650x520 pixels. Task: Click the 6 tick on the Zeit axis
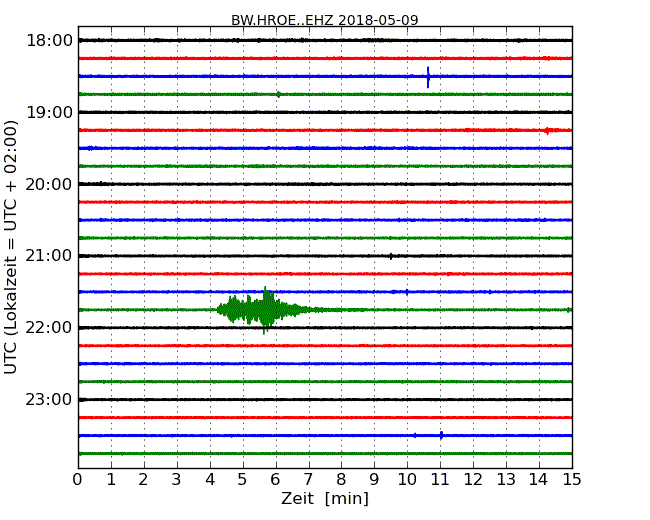[x=275, y=480]
